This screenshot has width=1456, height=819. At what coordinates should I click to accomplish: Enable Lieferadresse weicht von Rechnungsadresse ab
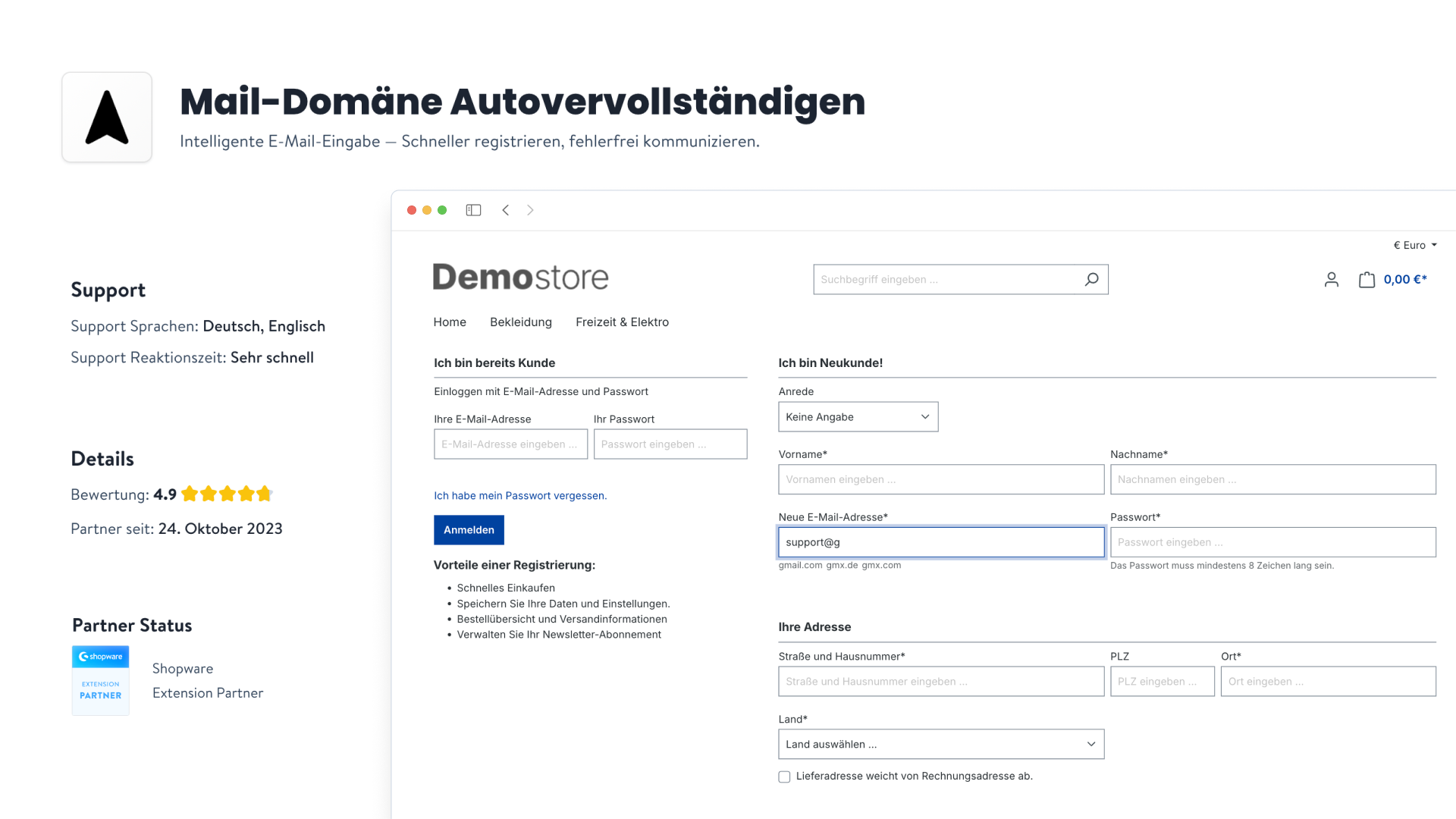click(783, 777)
